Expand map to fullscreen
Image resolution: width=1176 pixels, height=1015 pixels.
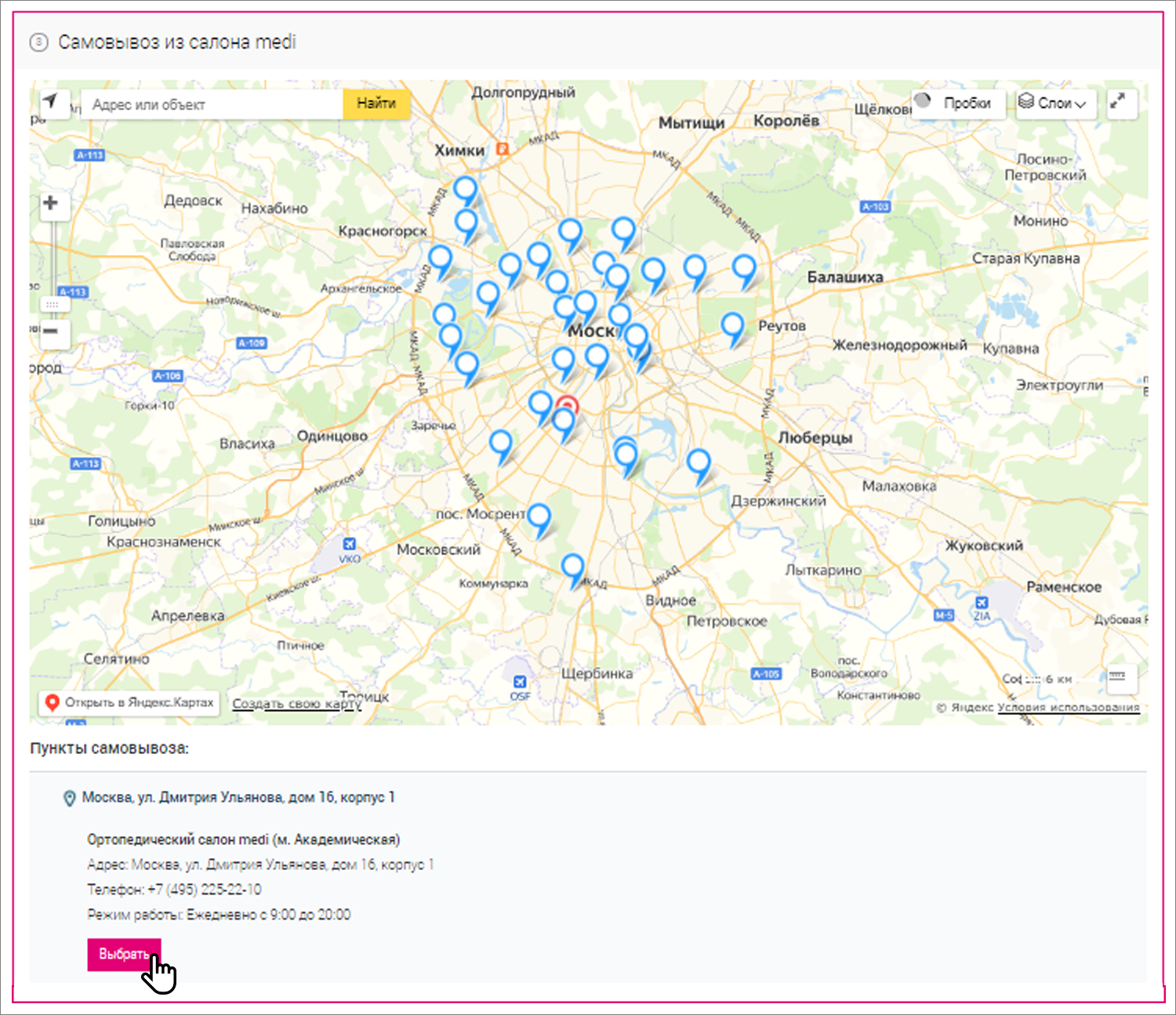[x=1121, y=103]
